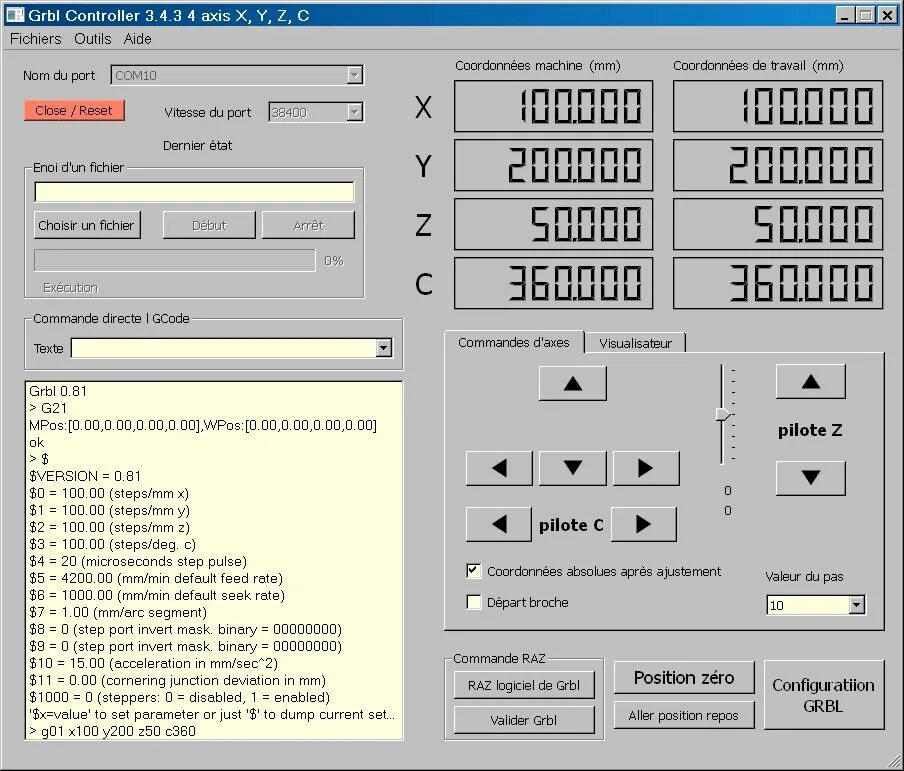The height and width of the screenshot is (771, 904).
Task: Click the vertical jog speed slider handle
Action: pos(722,415)
